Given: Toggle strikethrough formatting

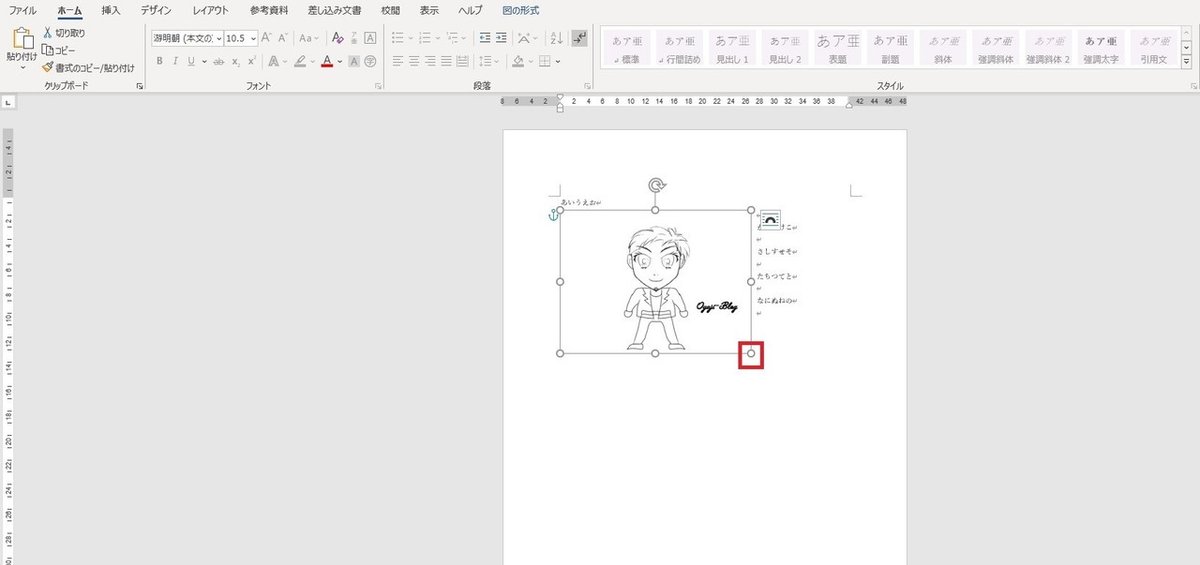Looking at the screenshot, I should [x=219, y=61].
